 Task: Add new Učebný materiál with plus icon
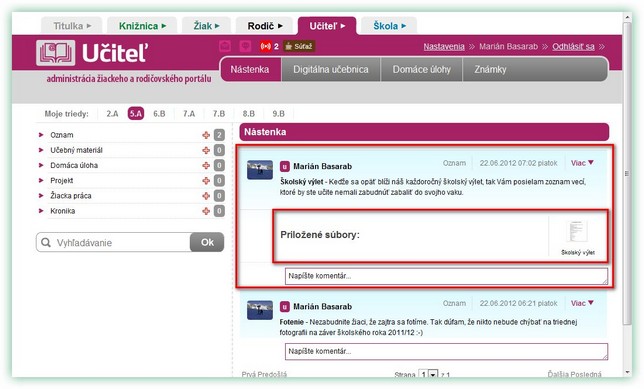pyautogui.click(x=206, y=150)
